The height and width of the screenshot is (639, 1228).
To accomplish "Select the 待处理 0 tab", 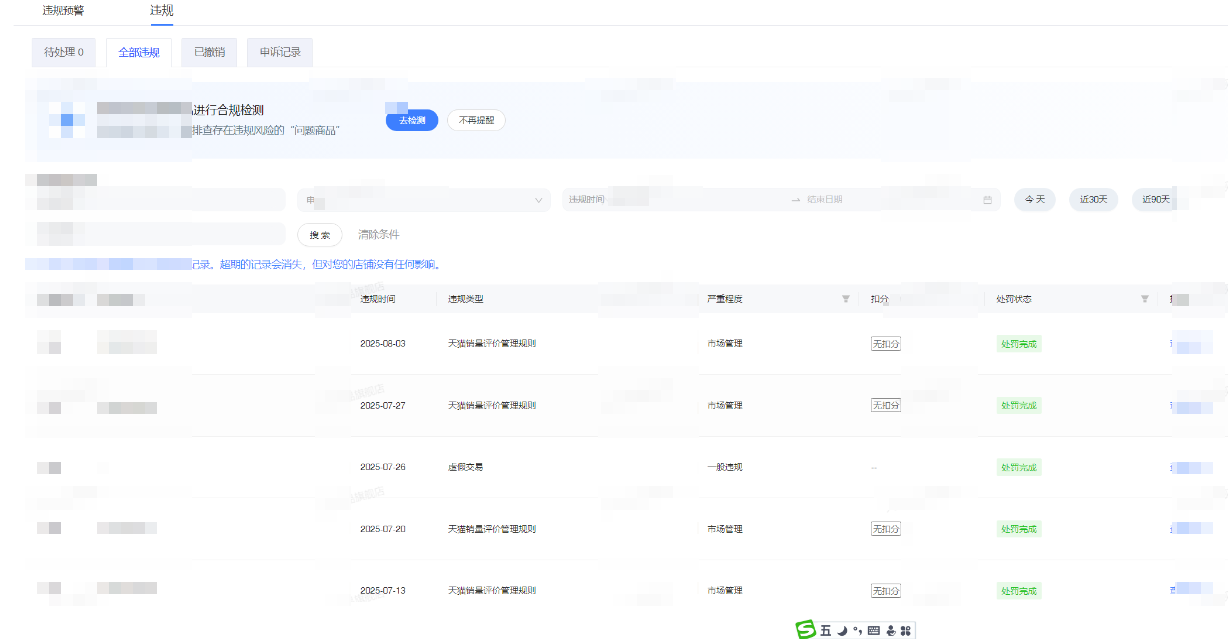I will [x=64, y=52].
